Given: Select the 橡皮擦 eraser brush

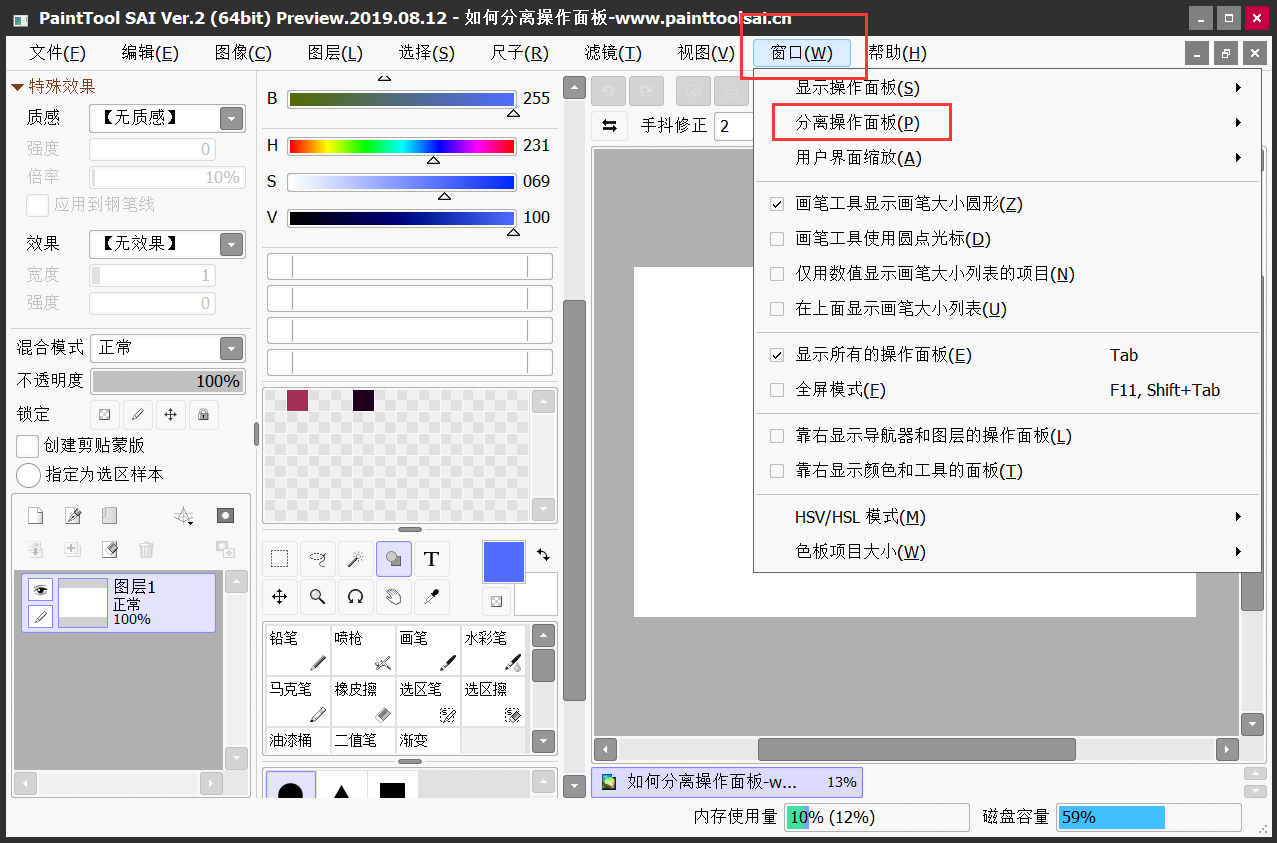Looking at the screenshot, I should coord(363,702).
